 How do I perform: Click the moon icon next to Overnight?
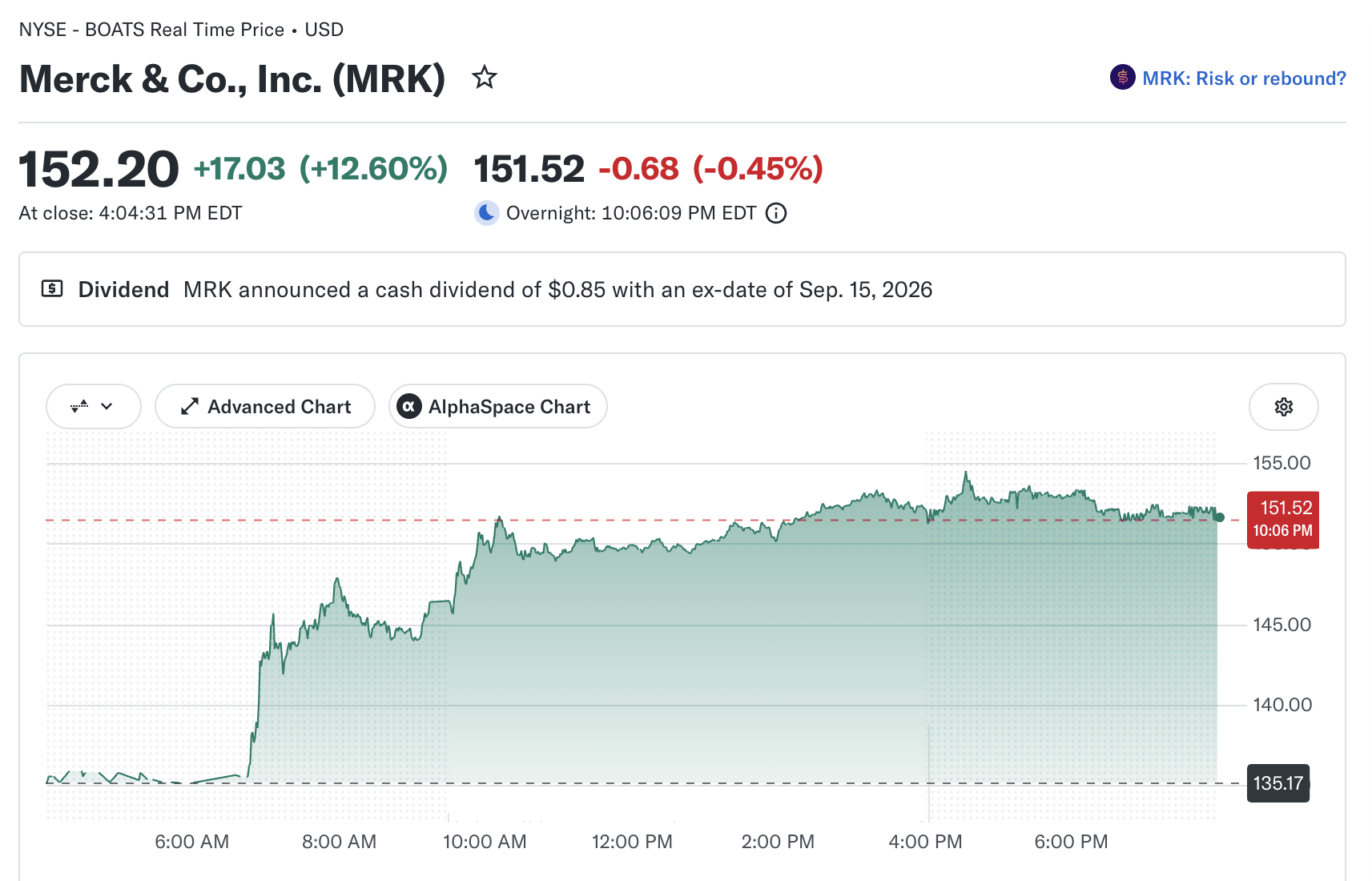coord(486,213)
